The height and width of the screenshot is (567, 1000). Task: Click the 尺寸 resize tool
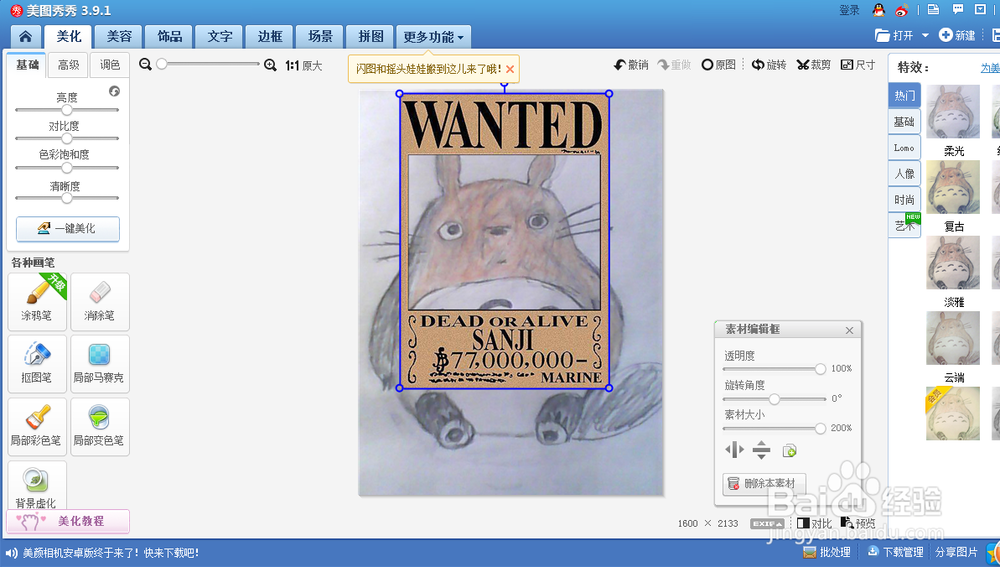tap(858, 64)
